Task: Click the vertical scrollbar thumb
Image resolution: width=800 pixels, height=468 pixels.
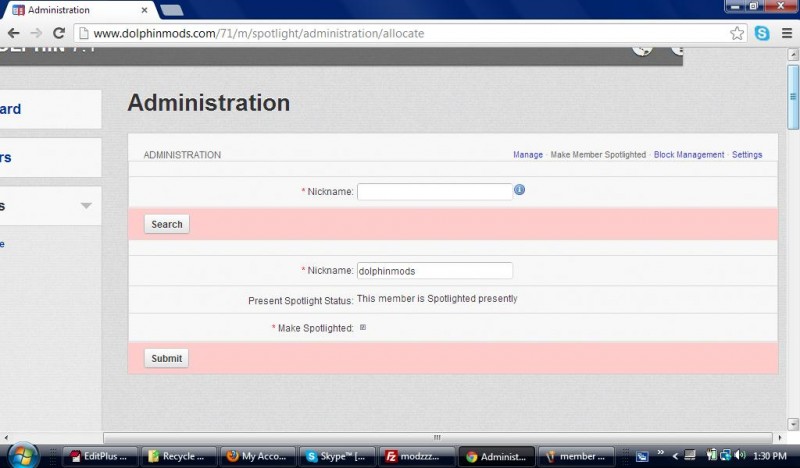Action: point(793,97)
